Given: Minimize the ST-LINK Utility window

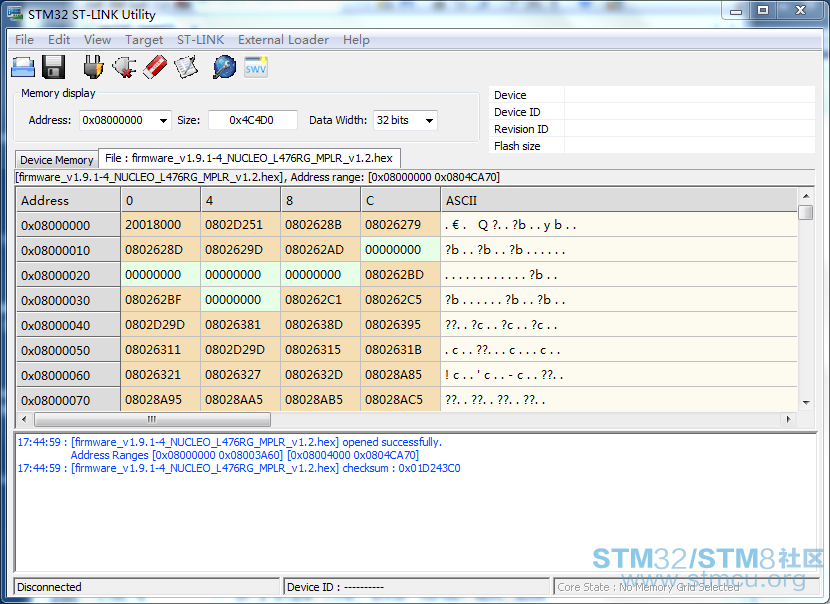Looking at the screenshot, I should click(736, 11).
